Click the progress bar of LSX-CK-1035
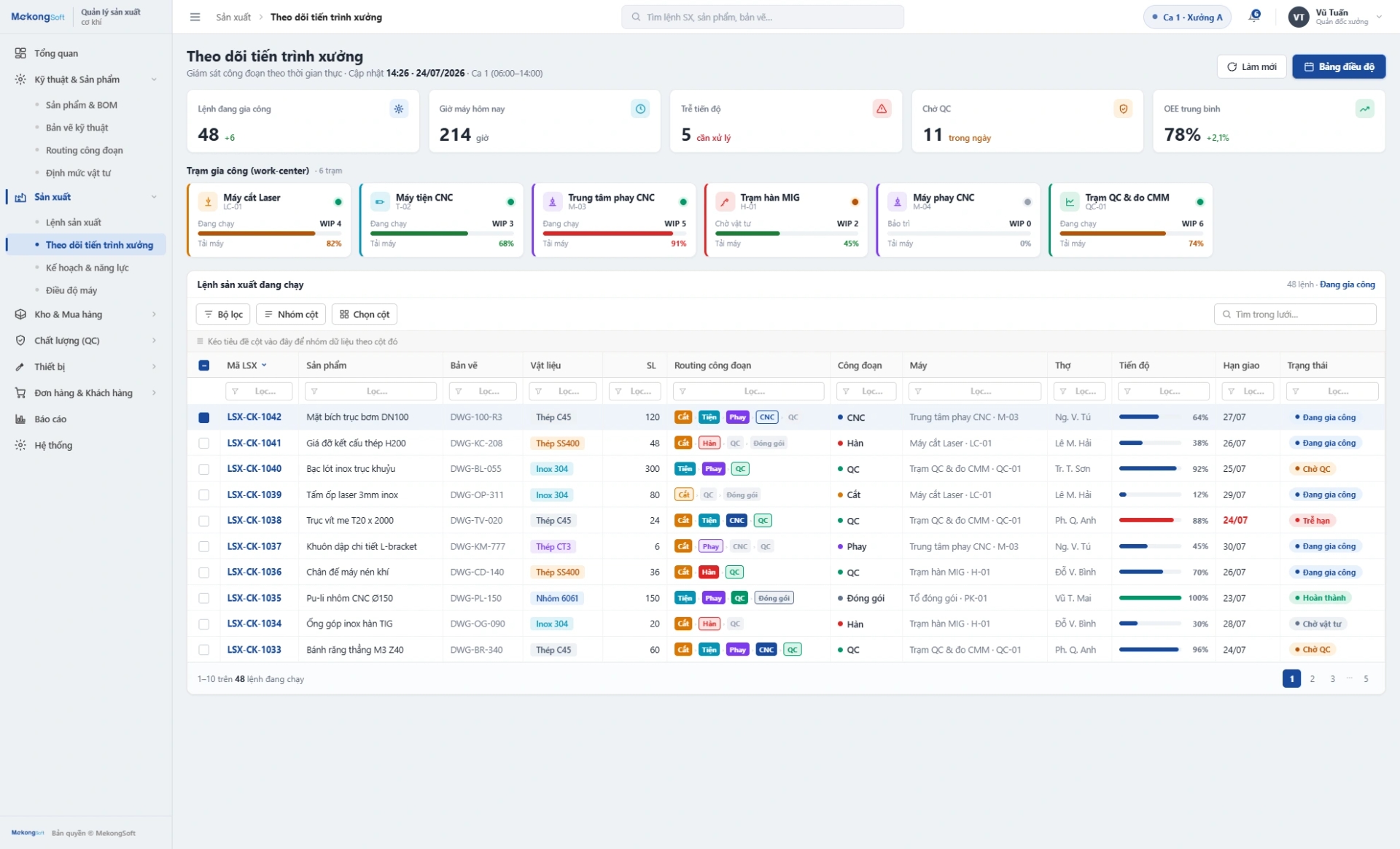The image size is (1400, 849). (x=1150, y=598)
